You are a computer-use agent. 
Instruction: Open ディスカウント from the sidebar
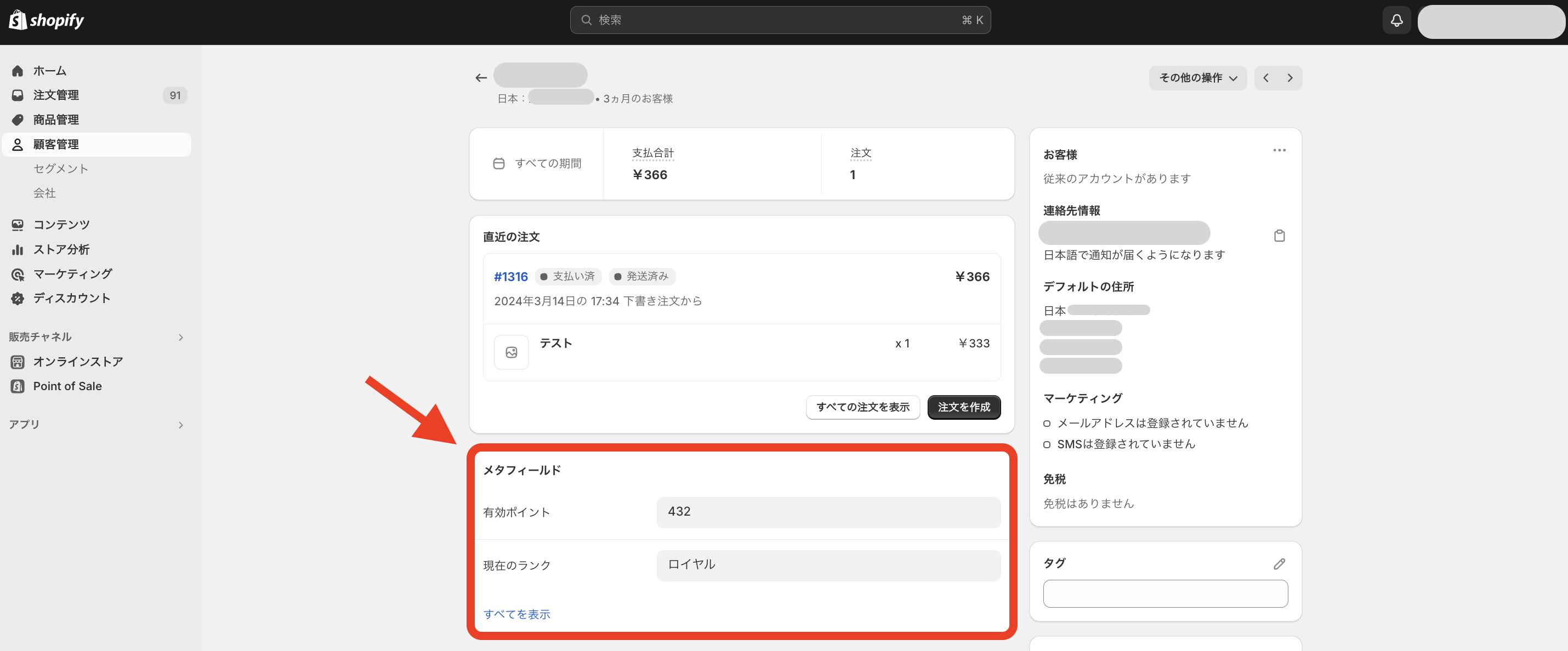[72, 298]
